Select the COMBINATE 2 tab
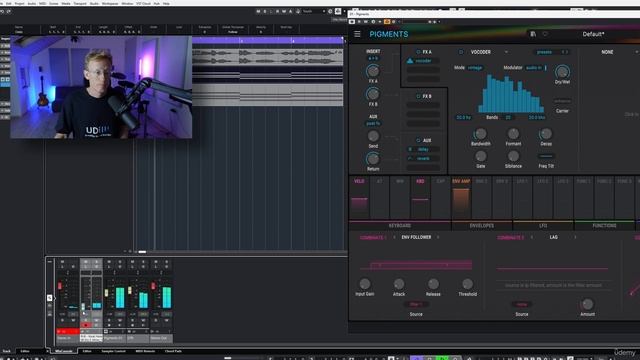 [510, 238]
